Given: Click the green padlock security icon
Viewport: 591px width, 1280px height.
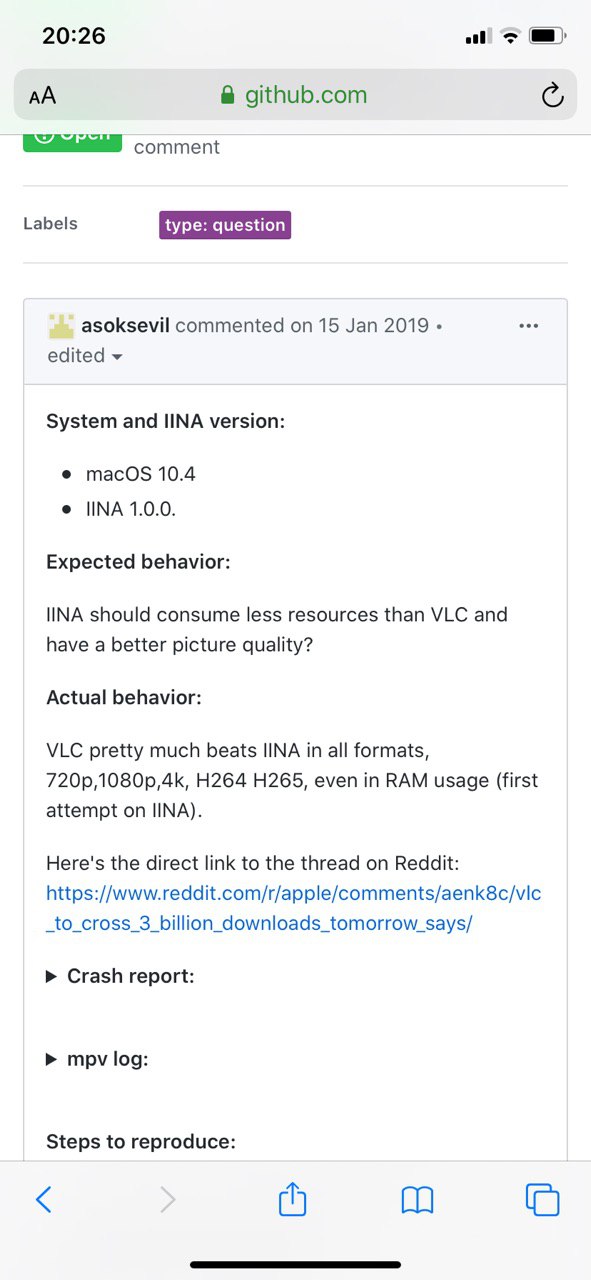Looking at the screenshot, I should [227, 96].
